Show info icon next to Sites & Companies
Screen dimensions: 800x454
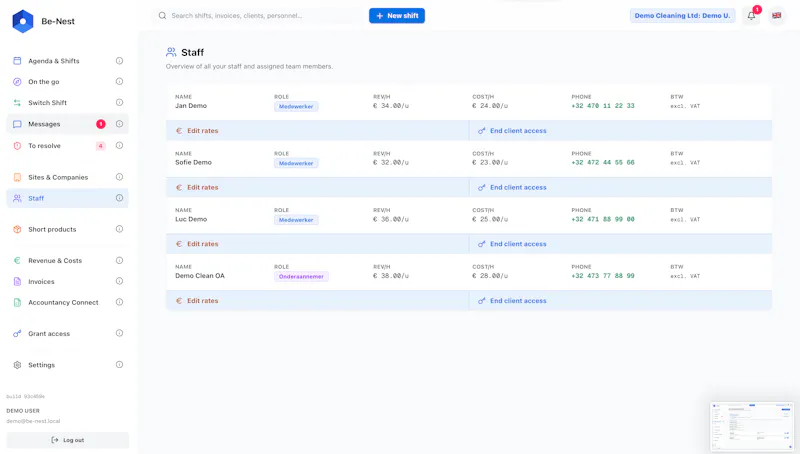(x=119, y=177)
